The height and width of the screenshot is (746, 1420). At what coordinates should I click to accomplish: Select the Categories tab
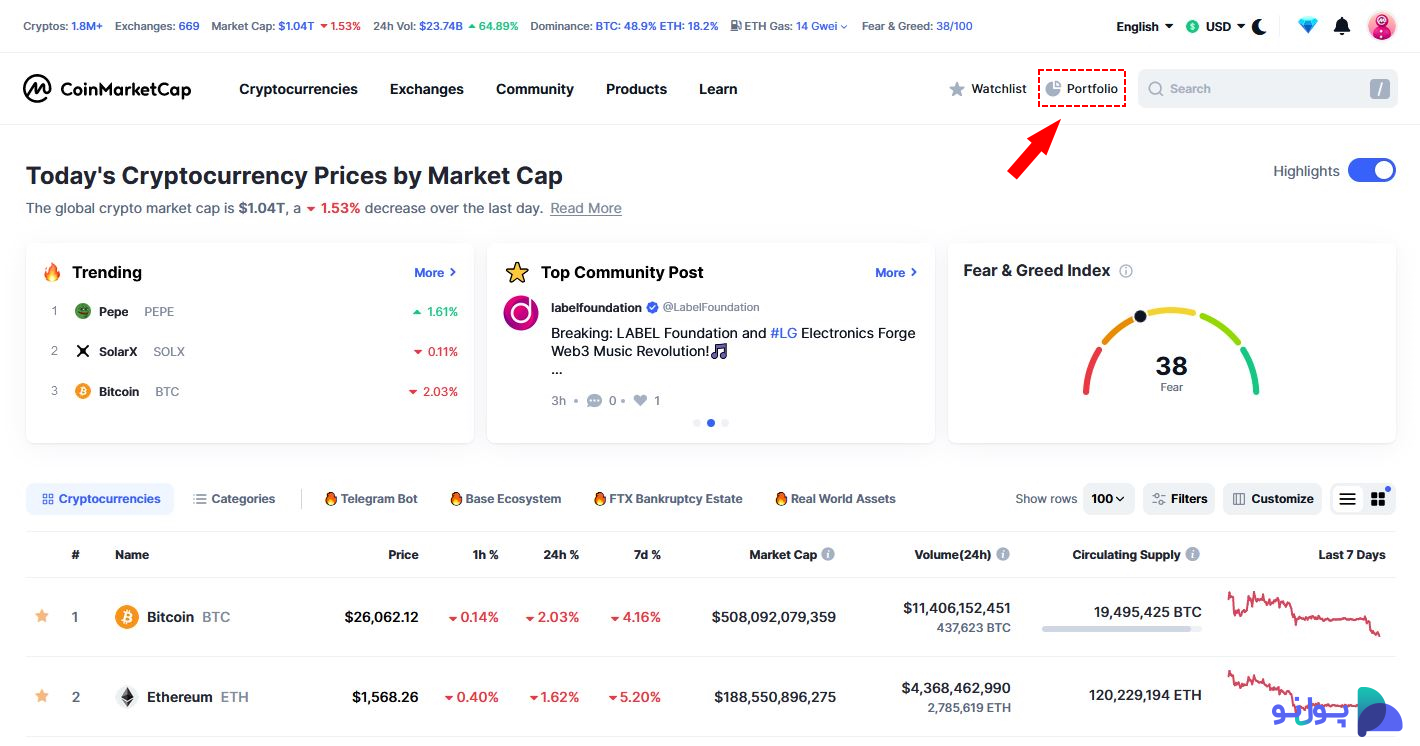point(234,499)
